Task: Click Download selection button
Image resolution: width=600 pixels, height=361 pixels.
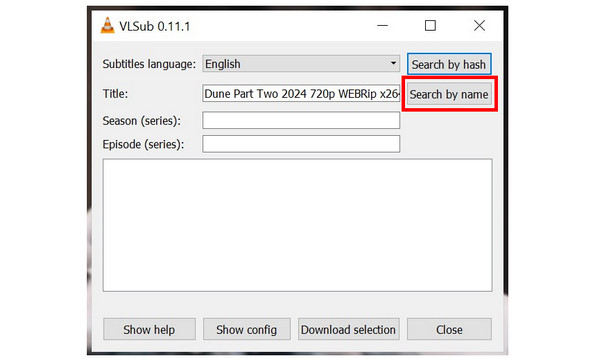Action: click(x=349, y=329)
